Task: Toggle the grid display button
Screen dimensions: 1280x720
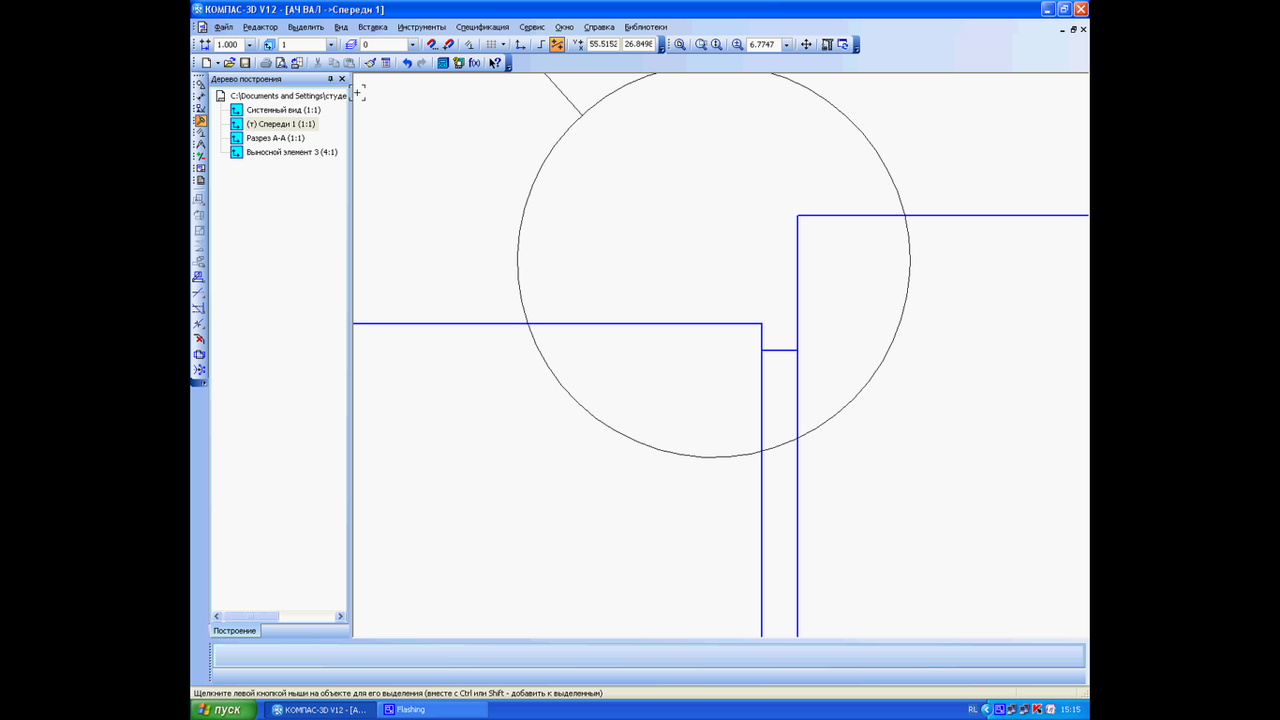Action: [490, 45]
